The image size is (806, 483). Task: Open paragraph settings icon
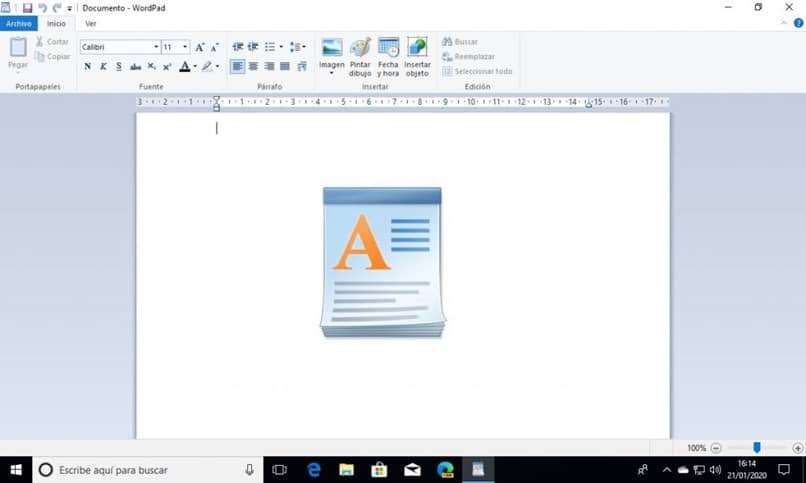pos(302,66)
